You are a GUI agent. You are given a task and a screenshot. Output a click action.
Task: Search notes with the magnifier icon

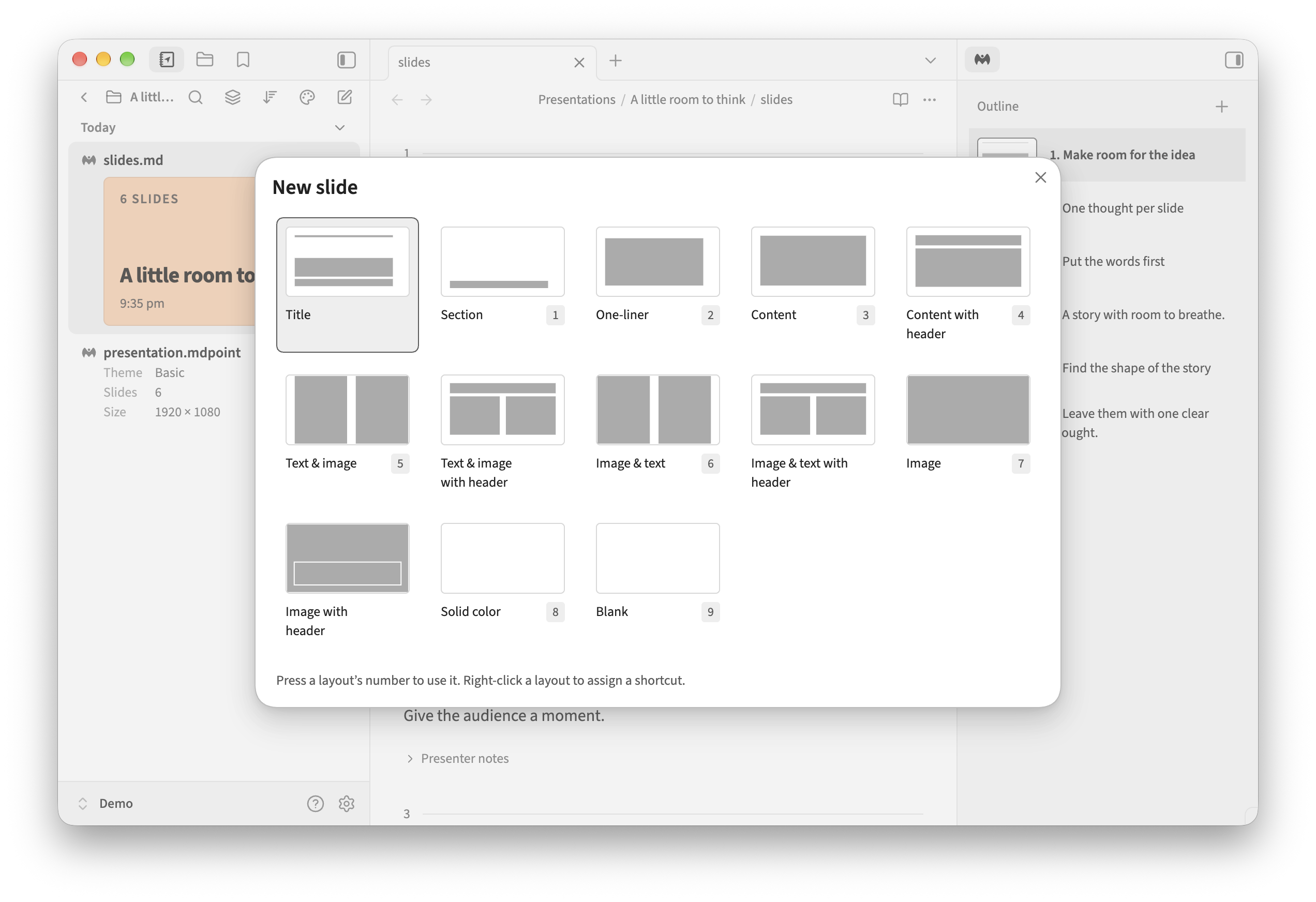point(196,97)
